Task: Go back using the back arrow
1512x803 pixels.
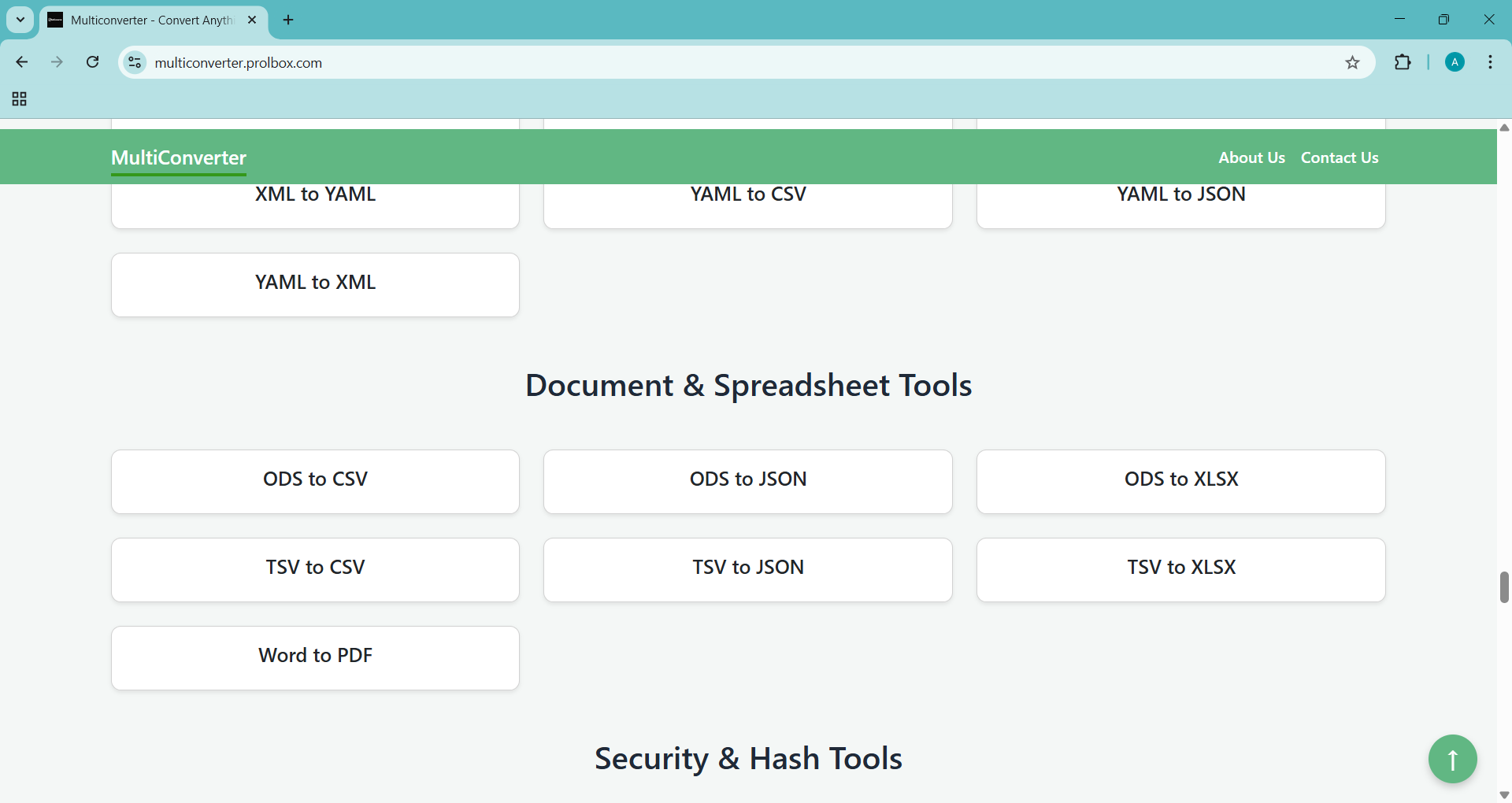Action: click(x=22, y=62)
